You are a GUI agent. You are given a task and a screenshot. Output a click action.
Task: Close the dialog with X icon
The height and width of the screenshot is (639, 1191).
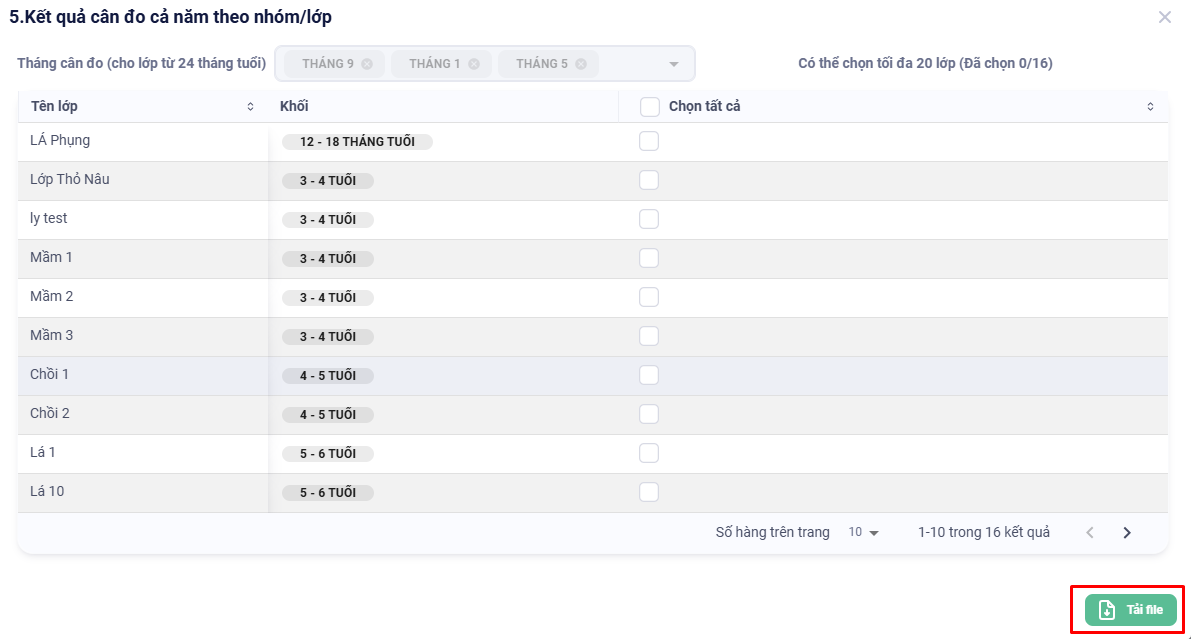point(1164,17)
